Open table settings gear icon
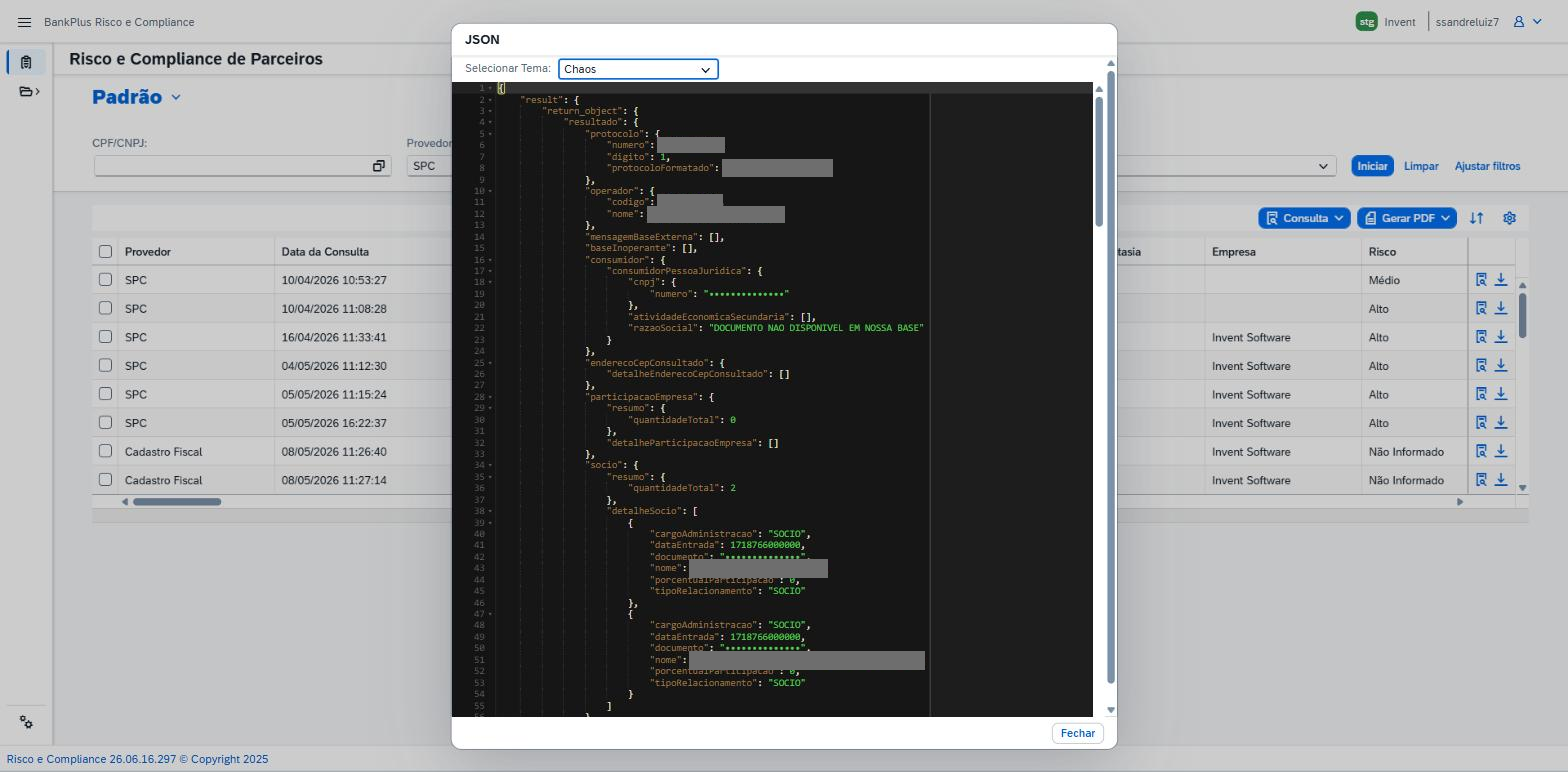1568x772 pixels. point(1509,218)
